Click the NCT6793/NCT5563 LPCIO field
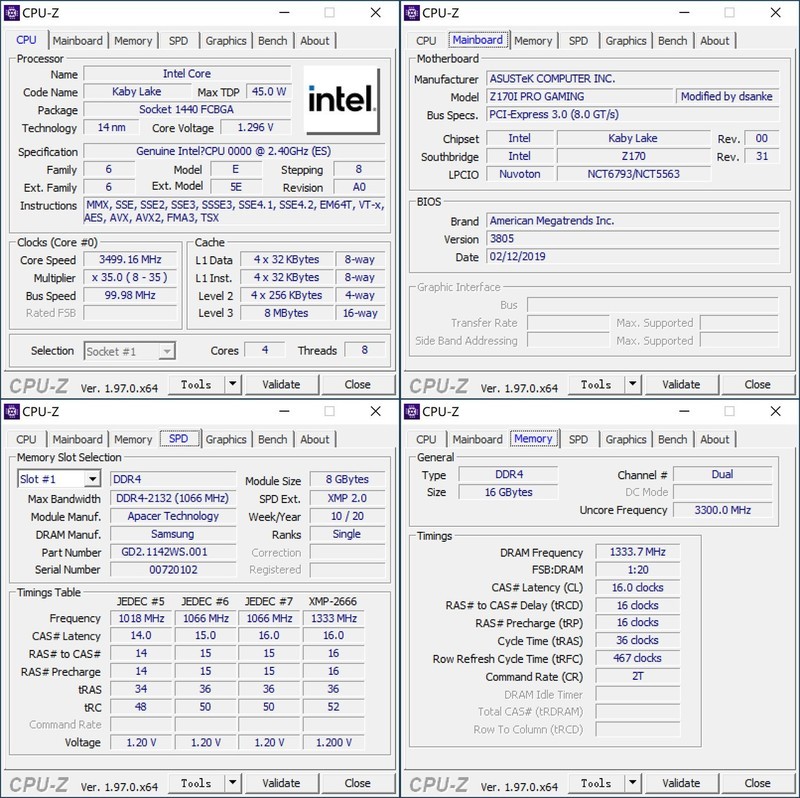This screenshot has width=800, height=798. point(634,174)
